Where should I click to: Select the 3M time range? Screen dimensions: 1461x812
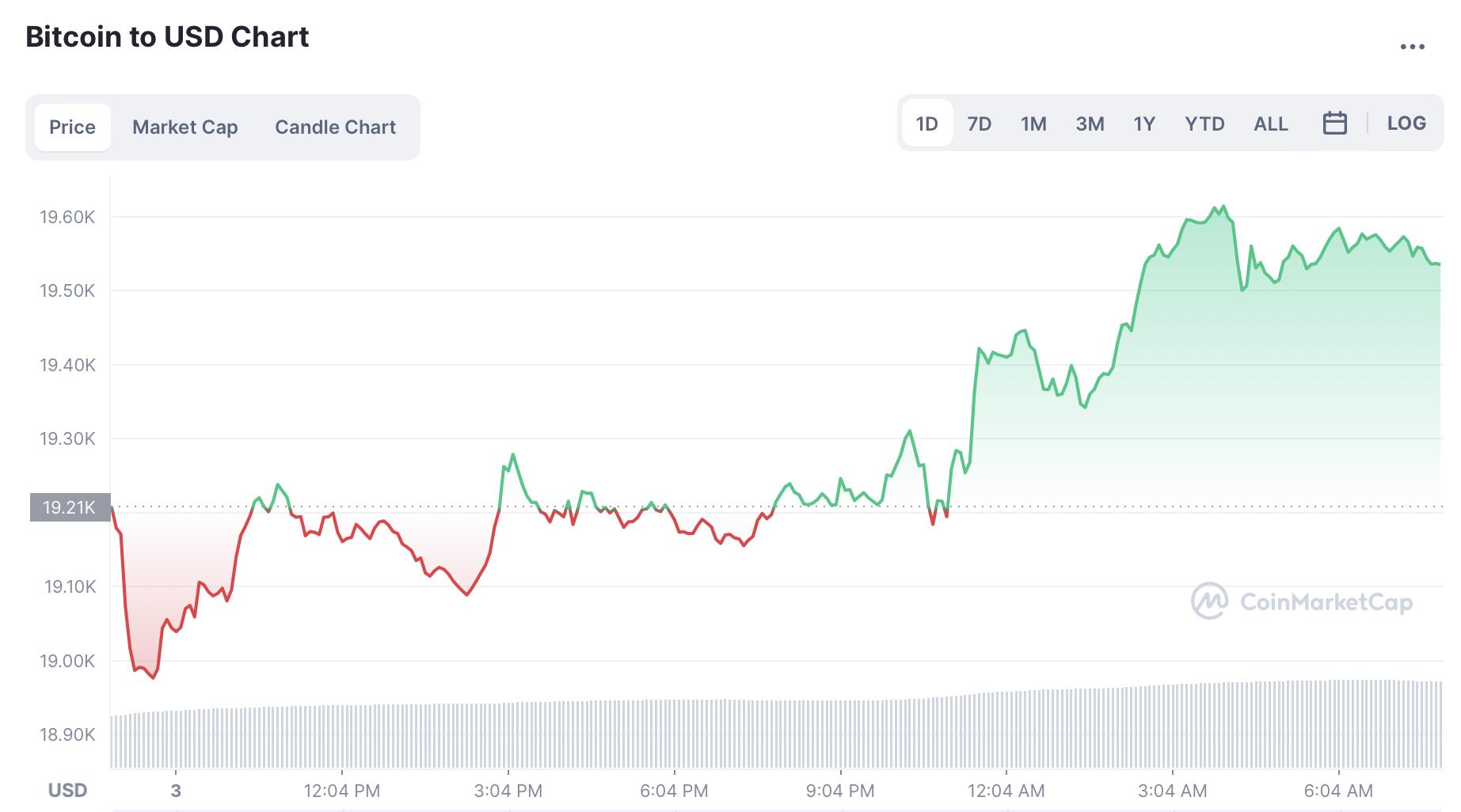point(1090,124)
